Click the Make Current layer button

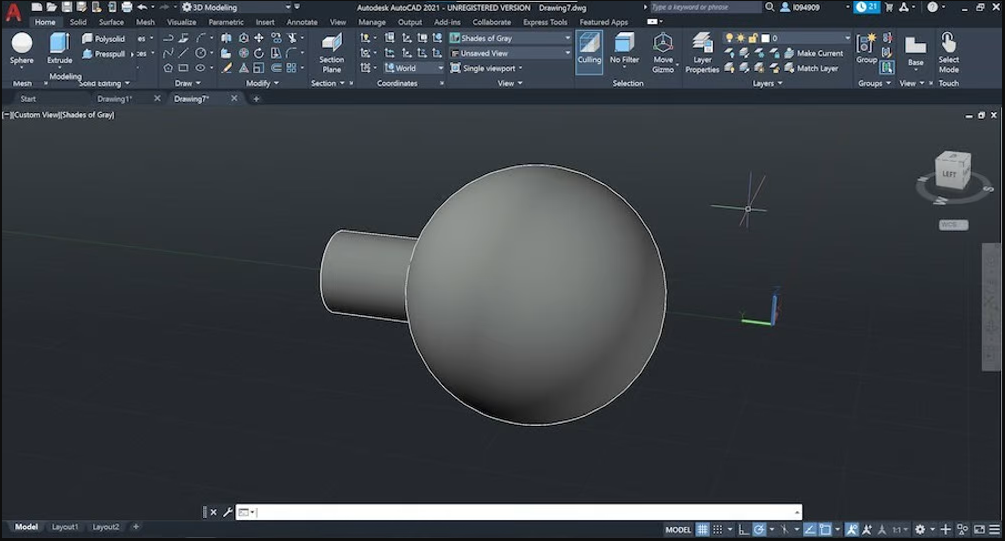click(814, 53)
